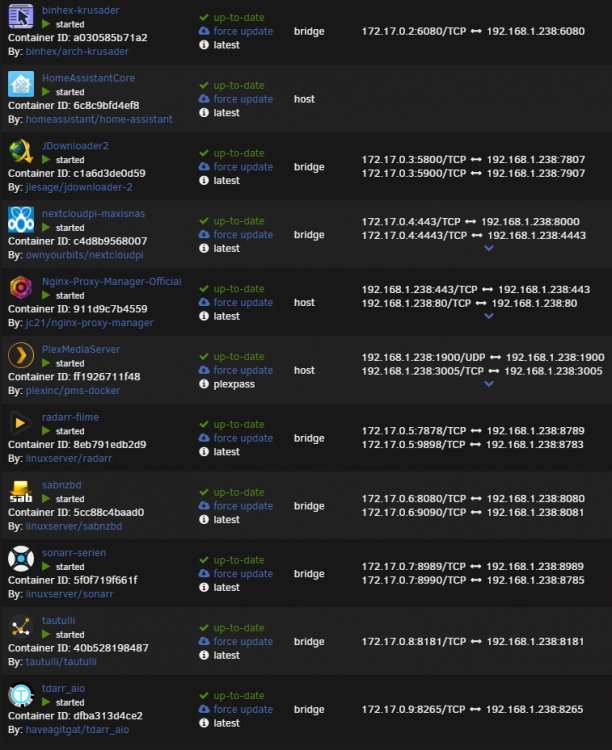
Task: Click the cloud update icon for nextcloudpi-maxisnas
Action: pyautogui.click(x=204, y=234)
